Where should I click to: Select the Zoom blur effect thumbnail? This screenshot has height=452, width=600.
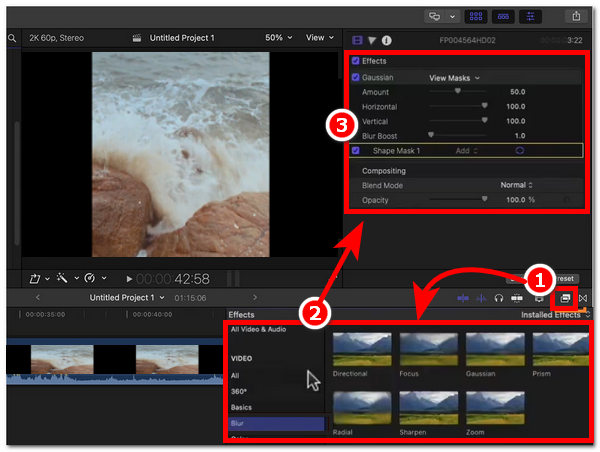click(x=495, y=408)
